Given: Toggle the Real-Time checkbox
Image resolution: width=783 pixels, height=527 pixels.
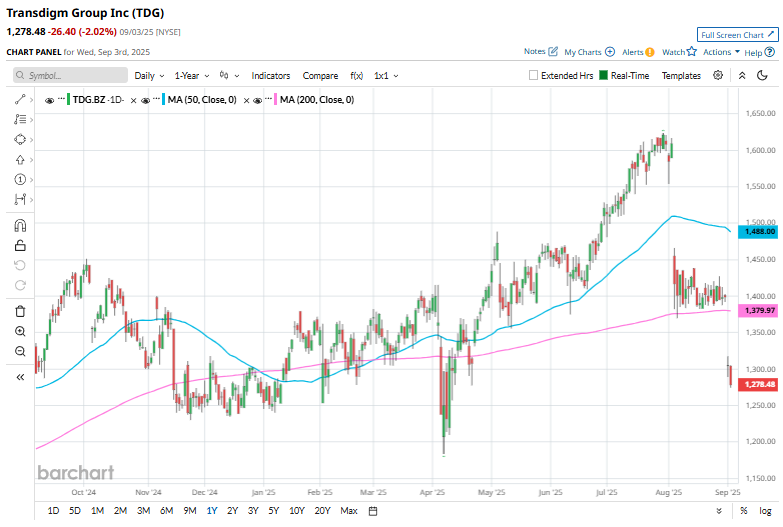Looking at the screenshot, I should tap(603, 75).
